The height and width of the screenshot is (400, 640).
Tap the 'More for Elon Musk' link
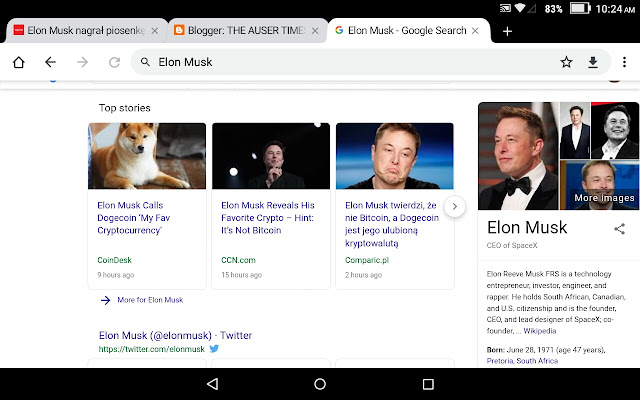(x=150, y=300)
